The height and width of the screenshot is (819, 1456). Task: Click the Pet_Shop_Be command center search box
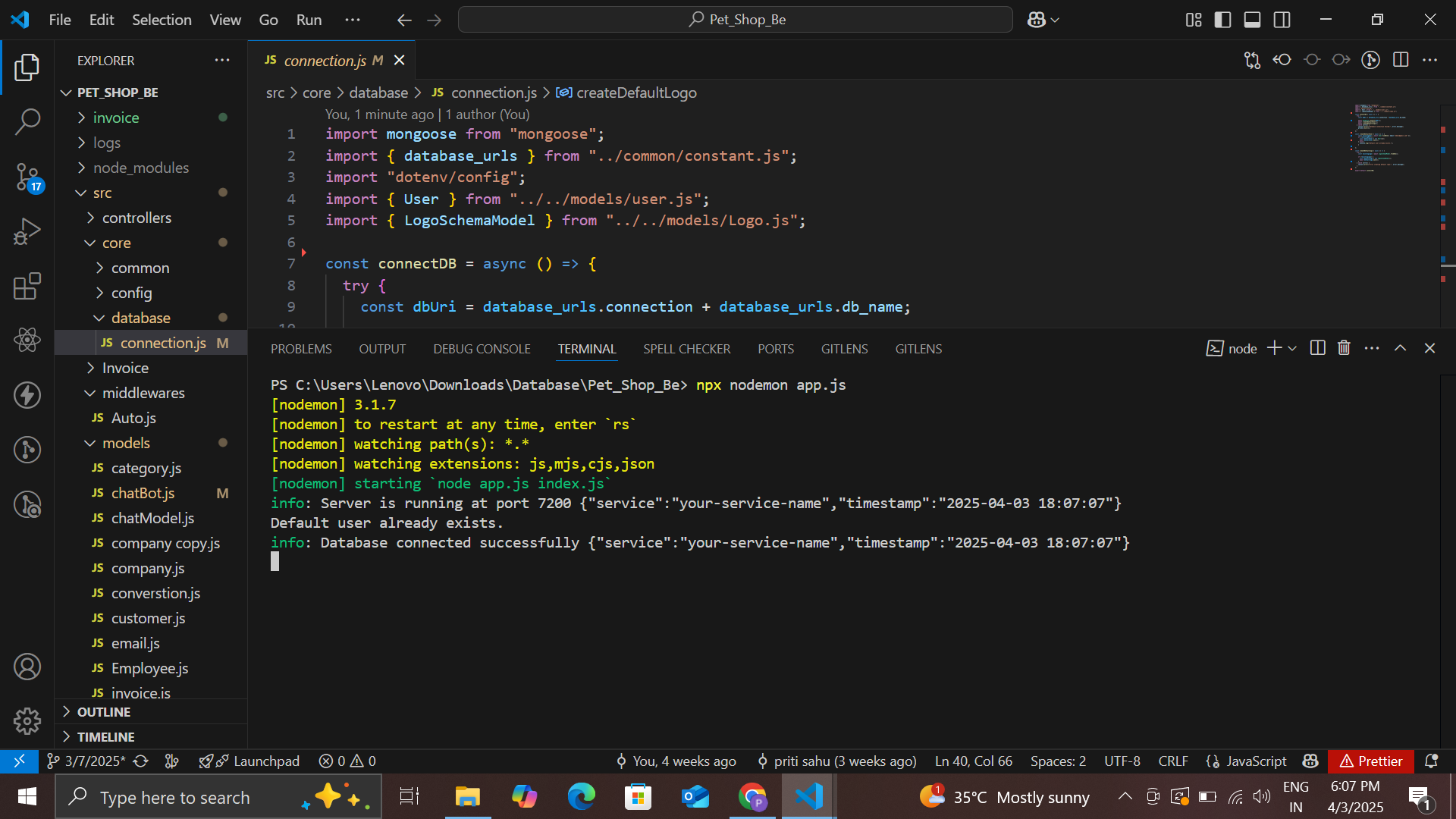point(735,20)
